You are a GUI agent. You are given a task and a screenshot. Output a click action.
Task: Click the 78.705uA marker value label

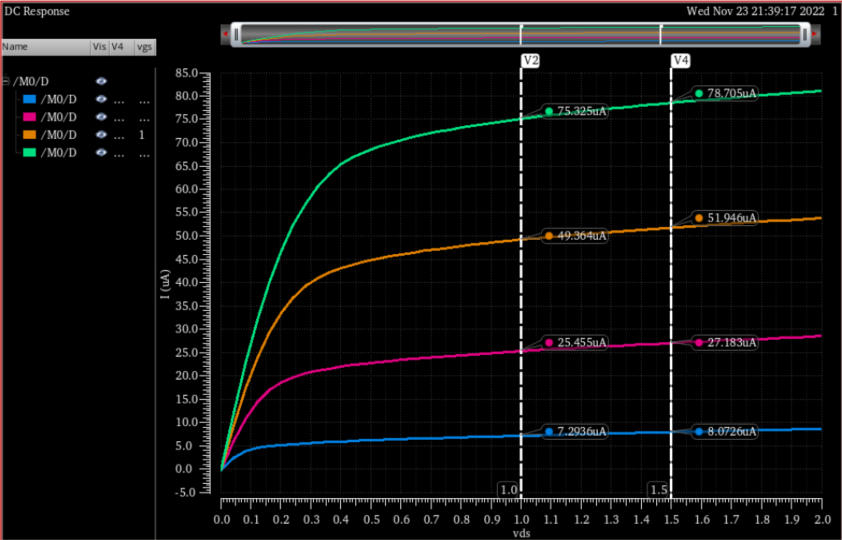pos(732,93)
